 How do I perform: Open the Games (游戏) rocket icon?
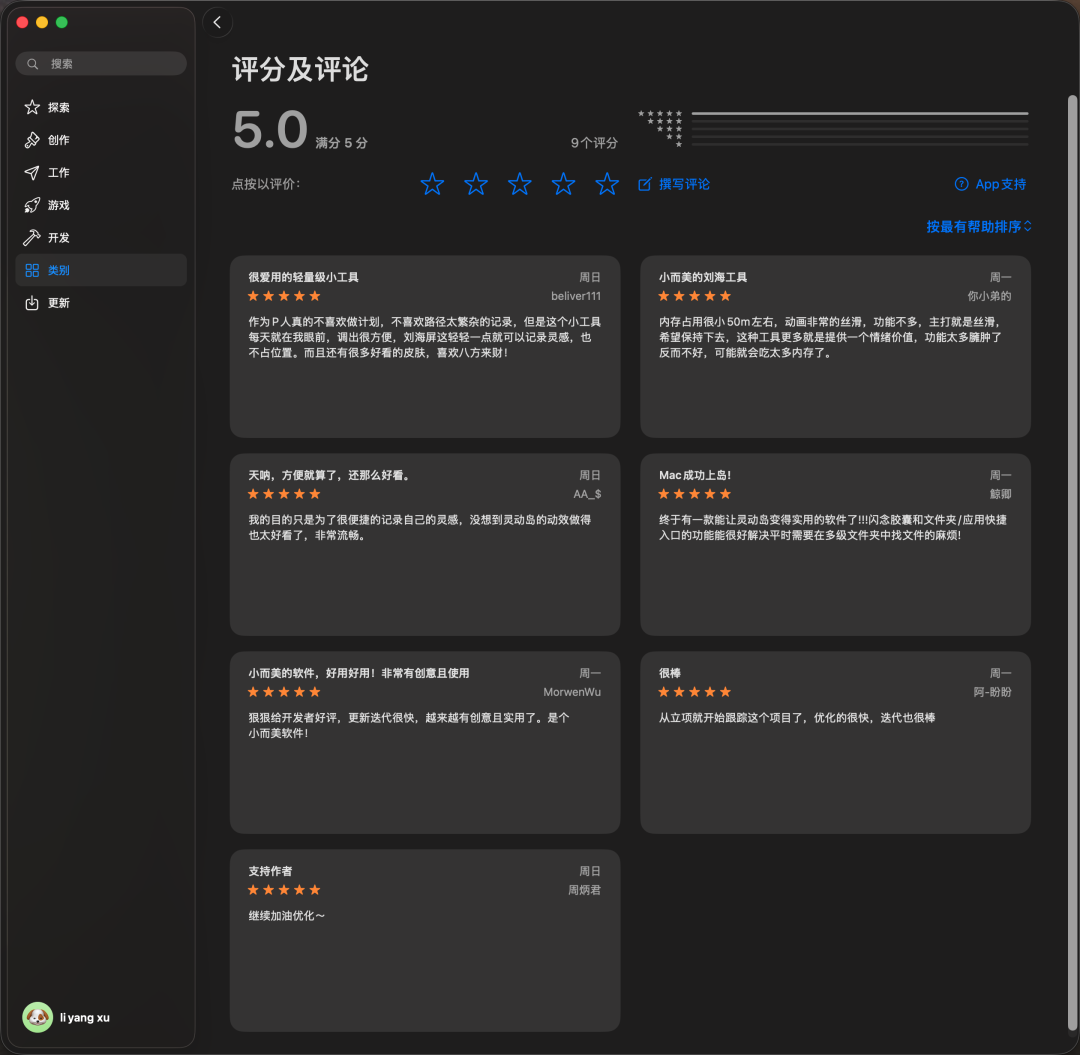(x=32, y=205)
